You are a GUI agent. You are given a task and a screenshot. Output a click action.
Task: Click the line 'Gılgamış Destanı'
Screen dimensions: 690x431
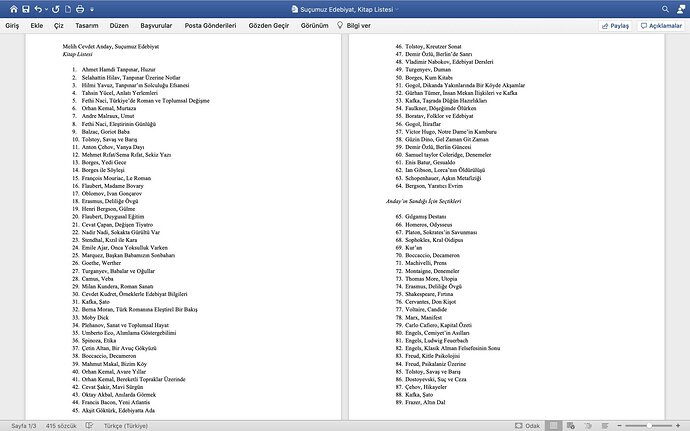pos(426,217)
